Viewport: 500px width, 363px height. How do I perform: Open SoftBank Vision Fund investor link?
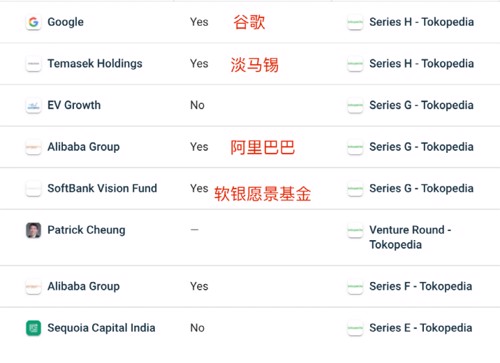(102, 188)
